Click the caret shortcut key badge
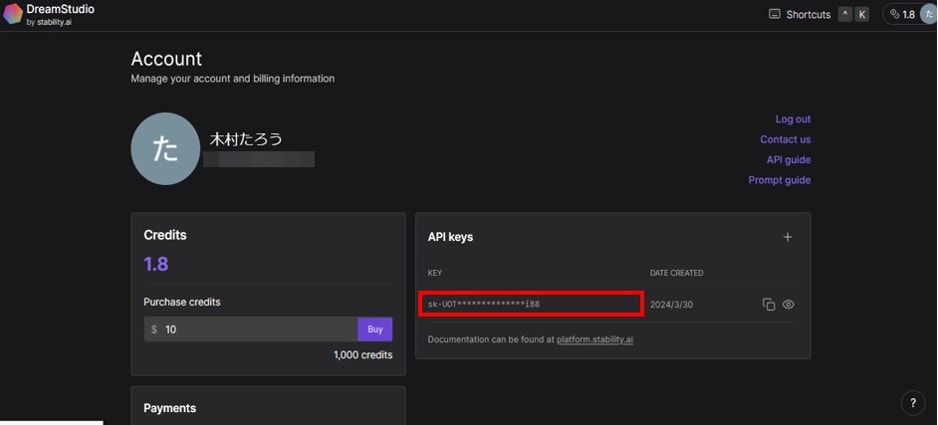This screenshot has width=938, height=425. pos(845,14)
